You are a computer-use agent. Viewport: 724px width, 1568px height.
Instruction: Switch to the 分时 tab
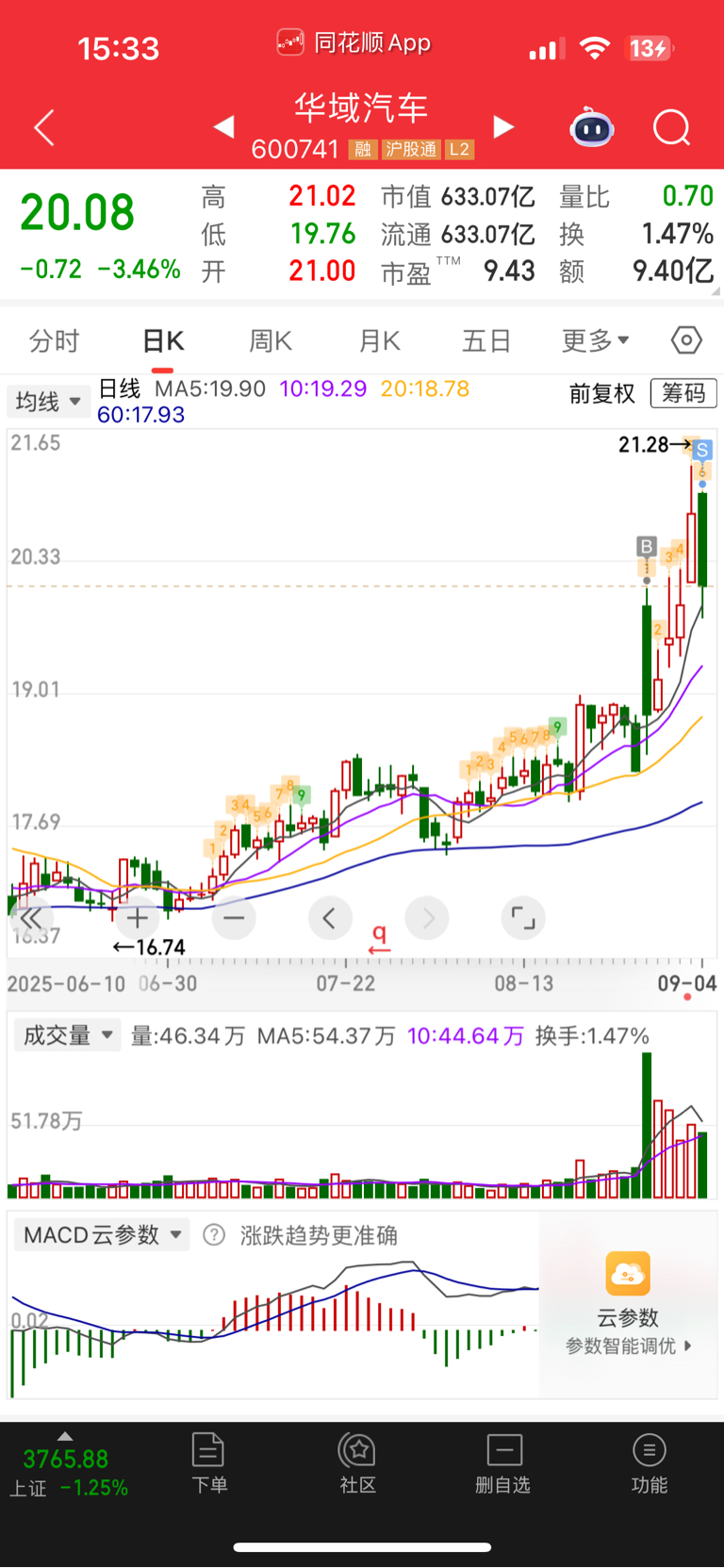click(55, 340)
